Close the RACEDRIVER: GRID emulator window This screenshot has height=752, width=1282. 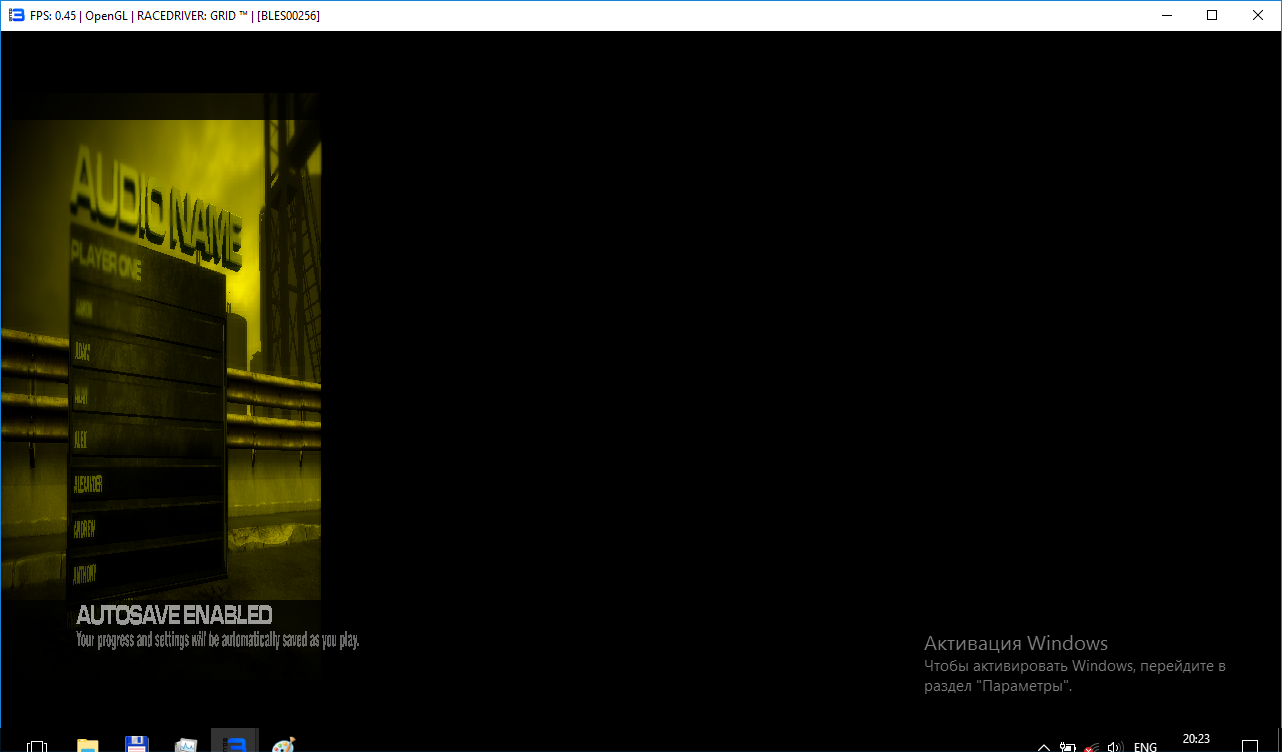click(1258, 15)
